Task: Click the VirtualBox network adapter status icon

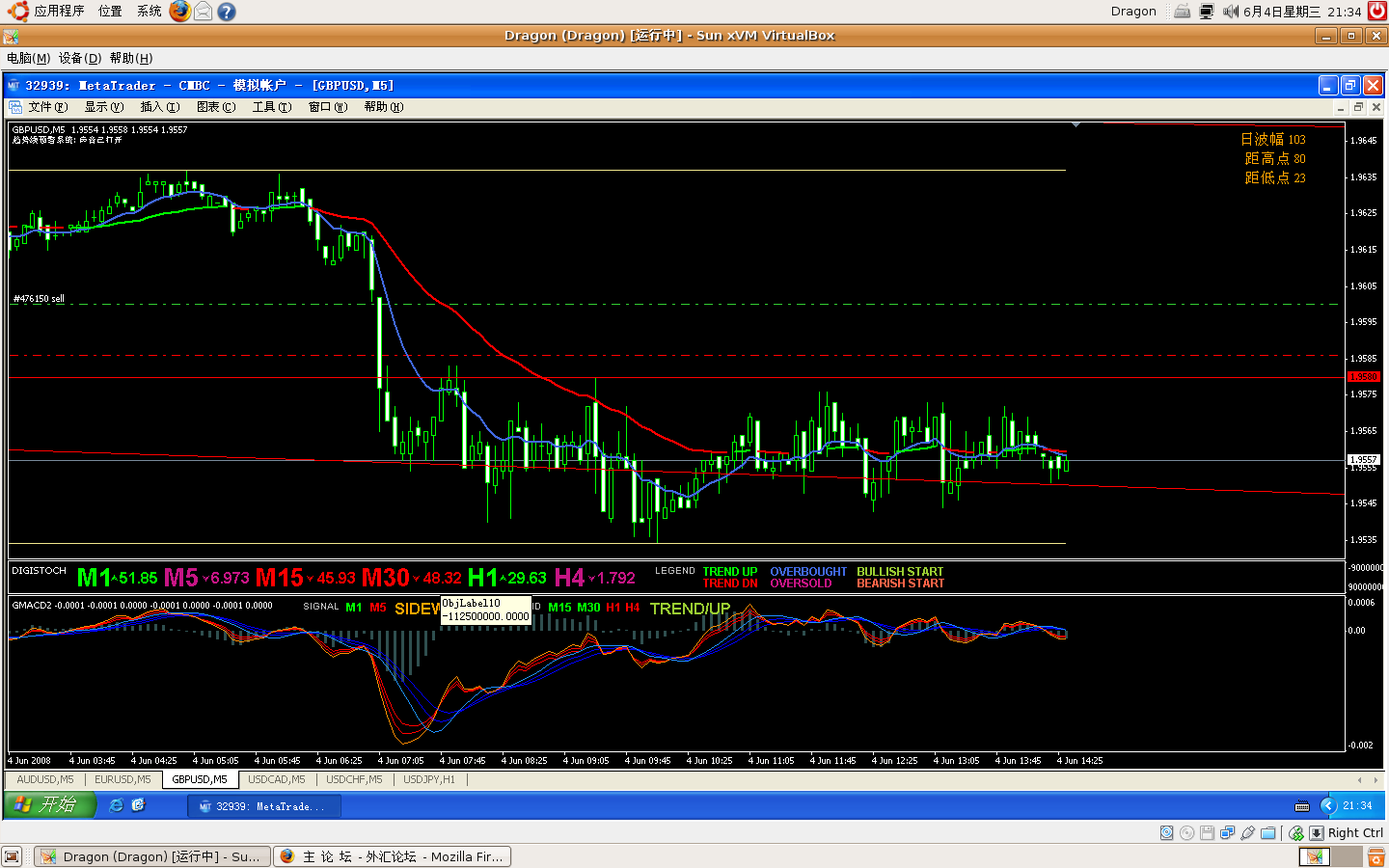Action: (x=1227, y=833)
